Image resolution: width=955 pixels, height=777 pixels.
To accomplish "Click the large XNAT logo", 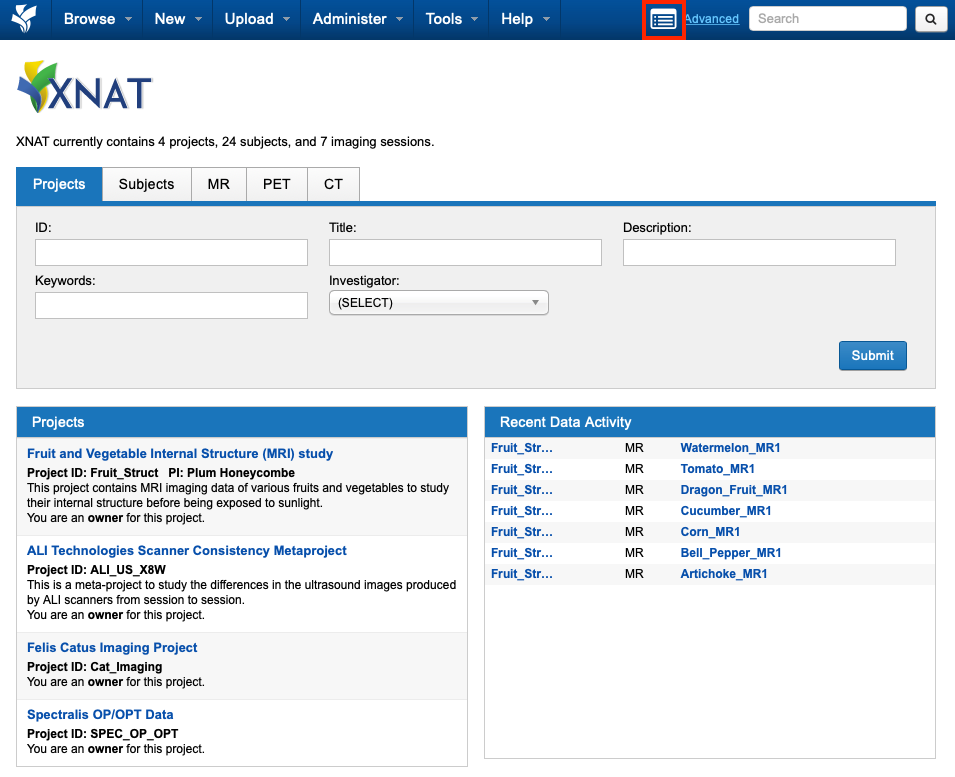I will [85, 89].
